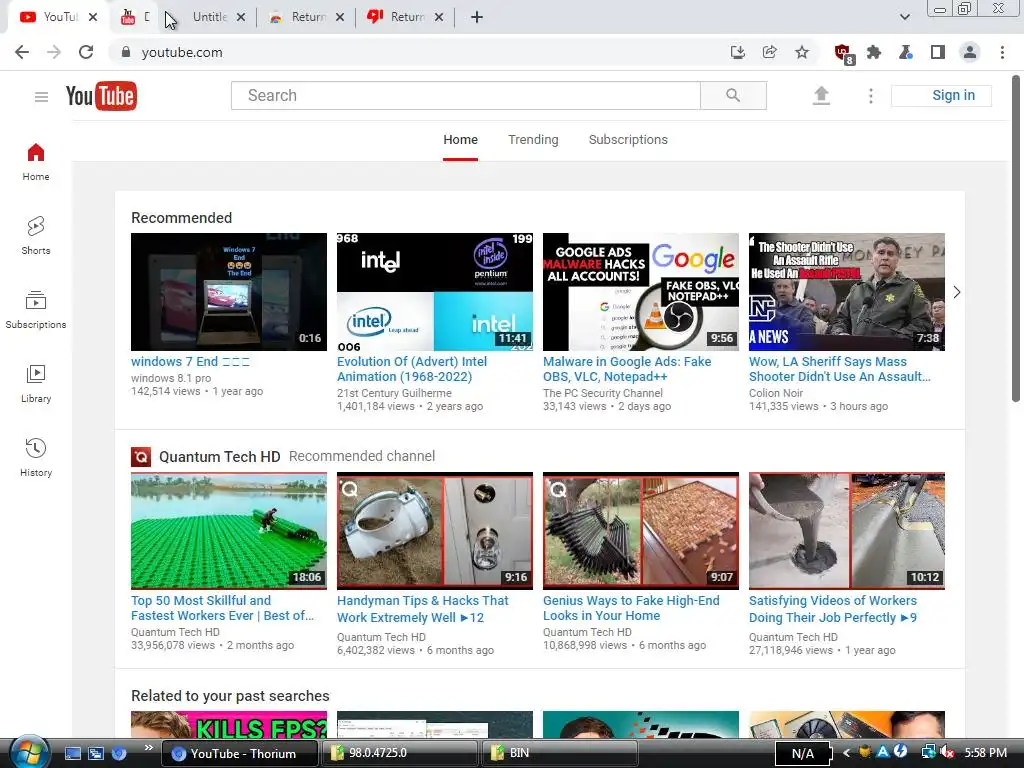Click the Thorium quick launch icon
The height and width of the screenshot is (768, 1024).
pyautogui.click(x=119, y=753)
